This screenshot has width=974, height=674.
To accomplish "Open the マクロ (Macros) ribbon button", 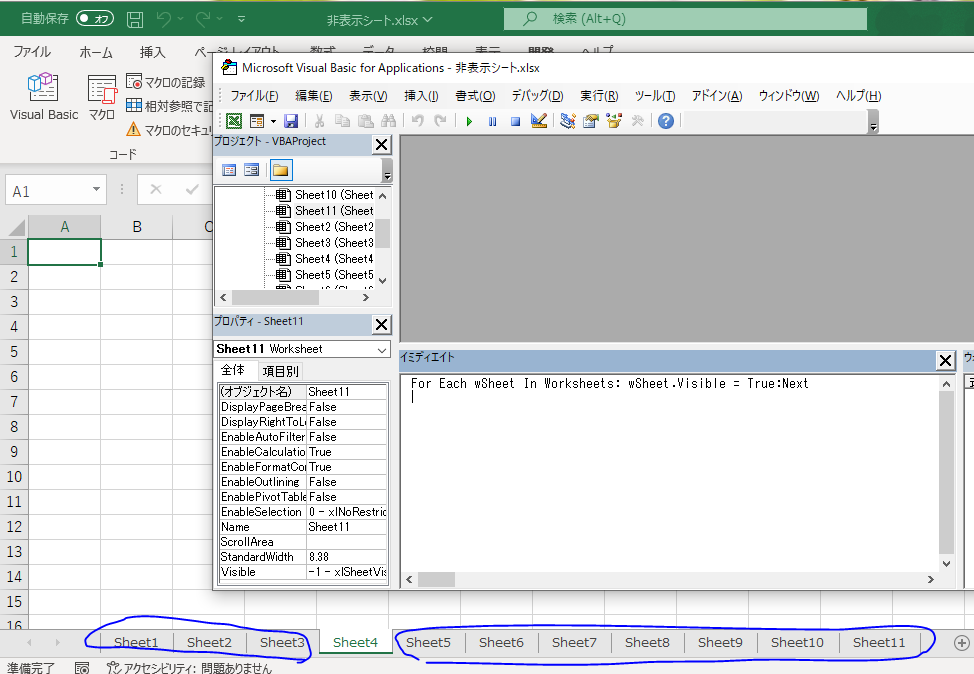I will click(102, 96).
